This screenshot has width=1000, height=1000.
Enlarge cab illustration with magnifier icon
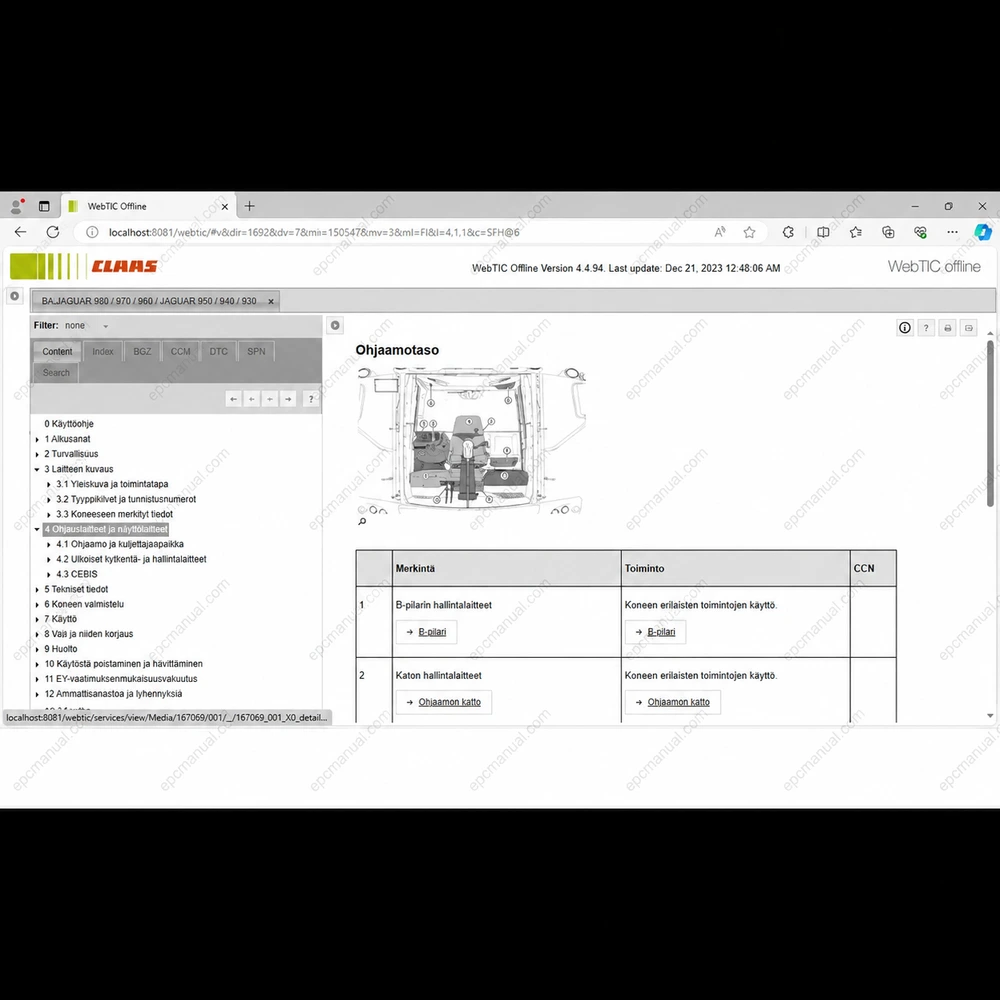pyautogui.click(x=362, y=522)
